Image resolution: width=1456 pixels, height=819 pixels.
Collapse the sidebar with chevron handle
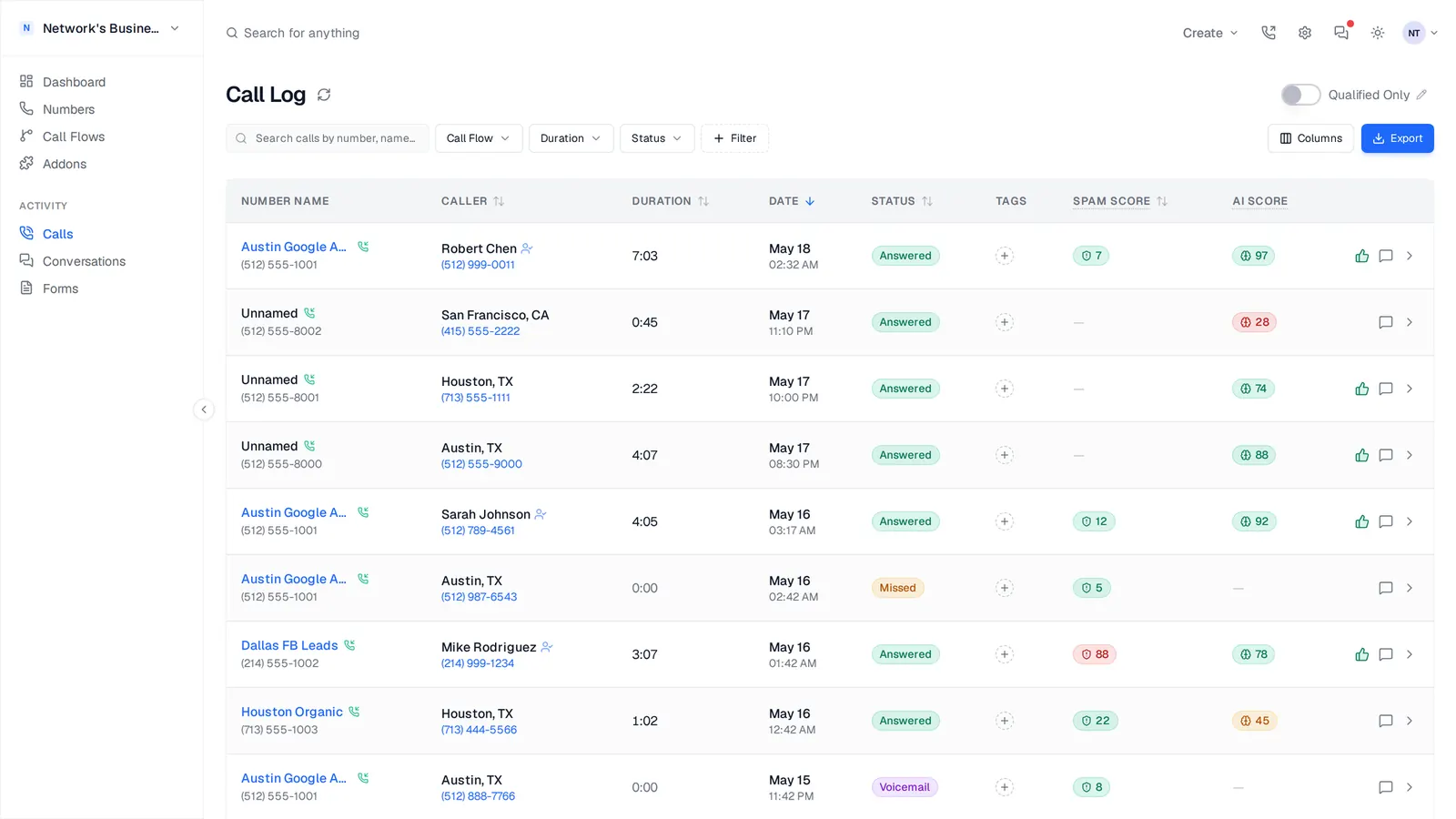(x=204, y=409)
